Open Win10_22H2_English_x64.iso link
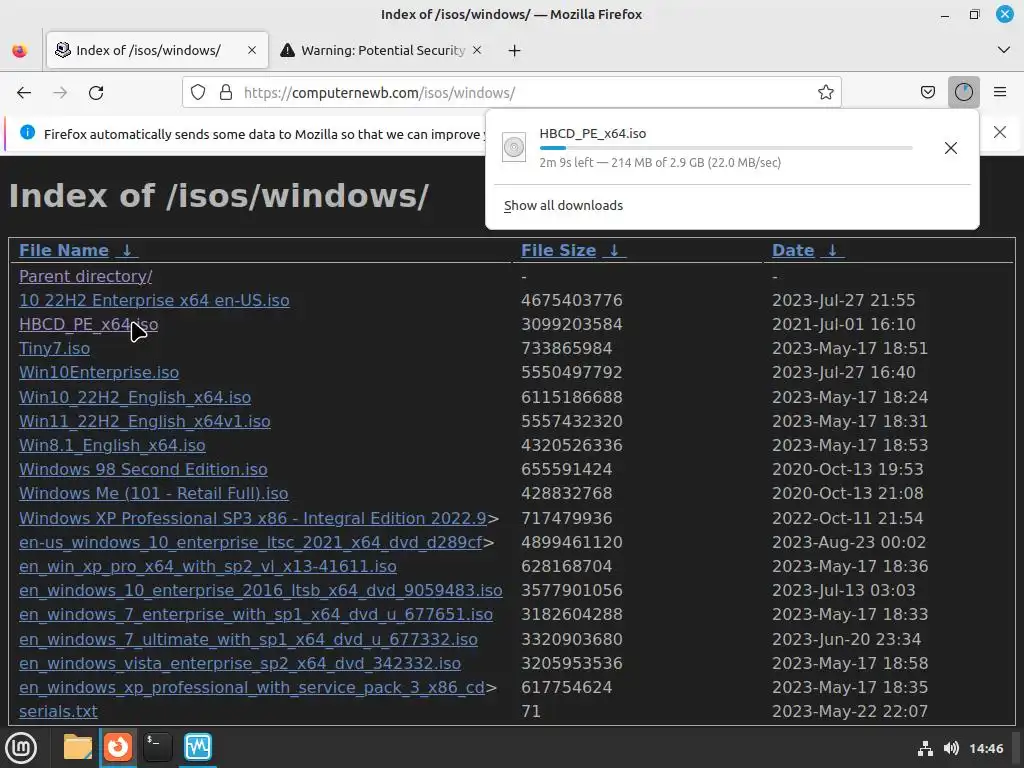This screenshot has height=768, width=1024. pos(135,397)
